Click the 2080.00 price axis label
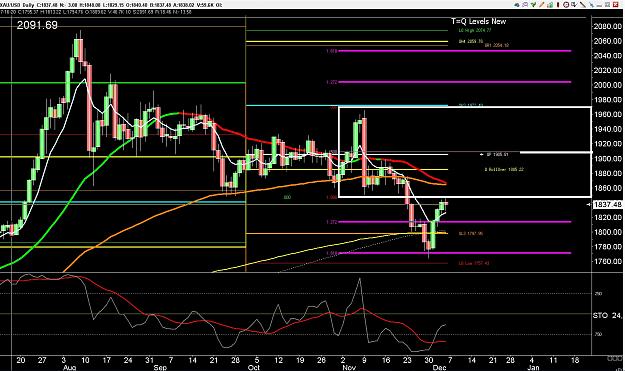 (x=607, y=27)
